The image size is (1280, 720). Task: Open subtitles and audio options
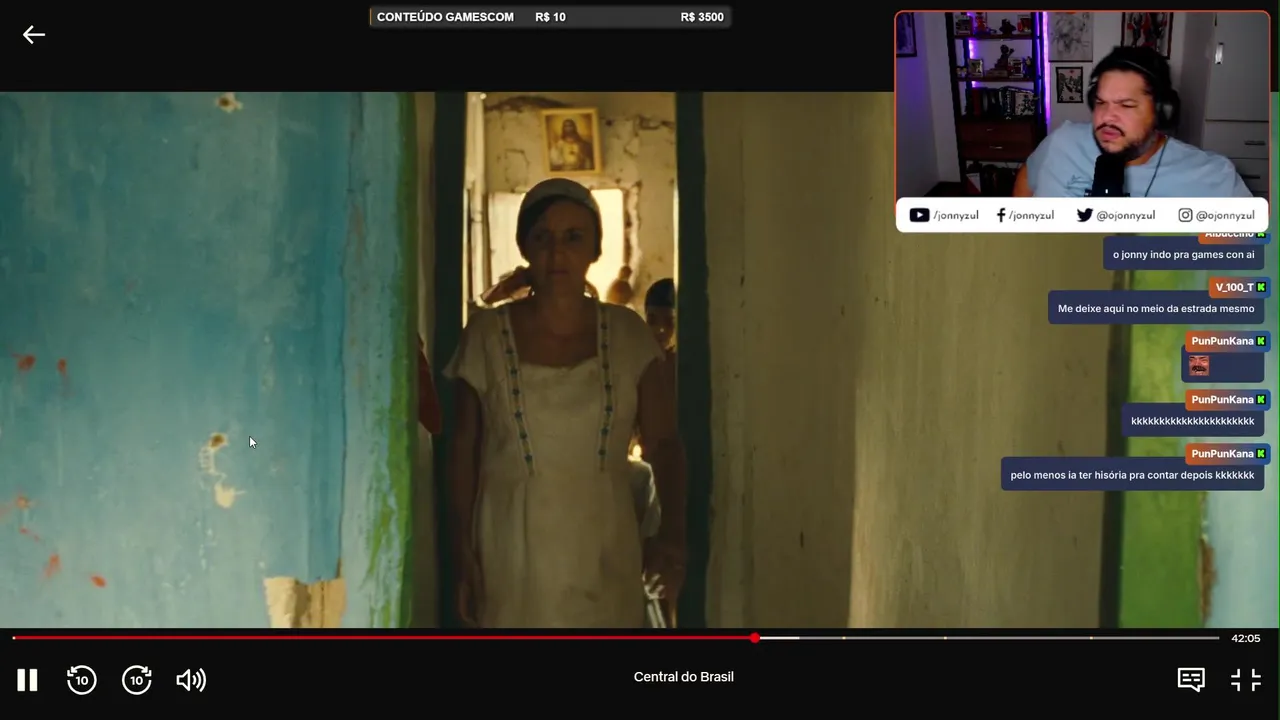pos(1191,680)
